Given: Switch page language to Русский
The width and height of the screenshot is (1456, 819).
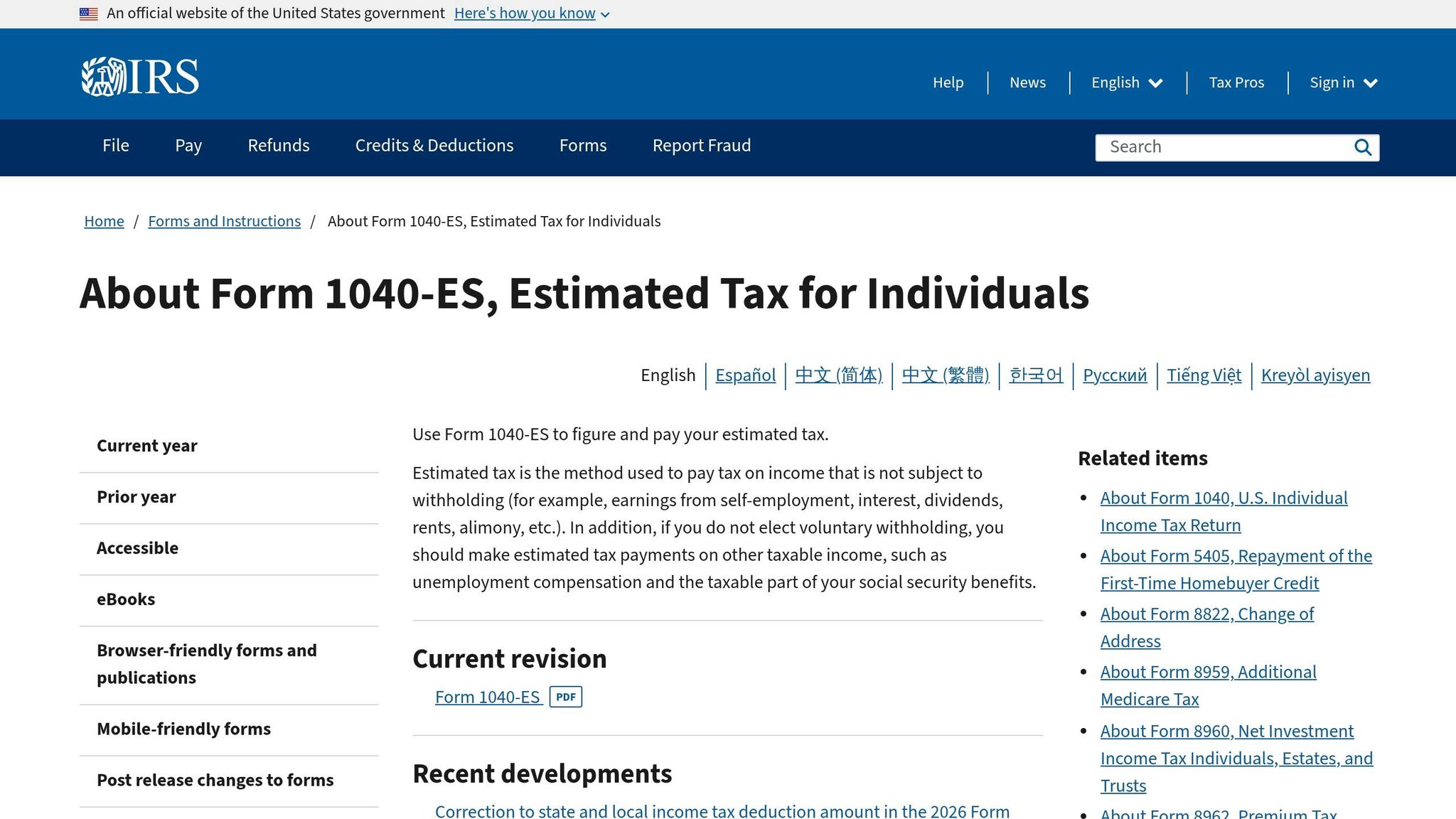Looking at the screenshot, I should pyautogui.click(x=1115, y=375).
